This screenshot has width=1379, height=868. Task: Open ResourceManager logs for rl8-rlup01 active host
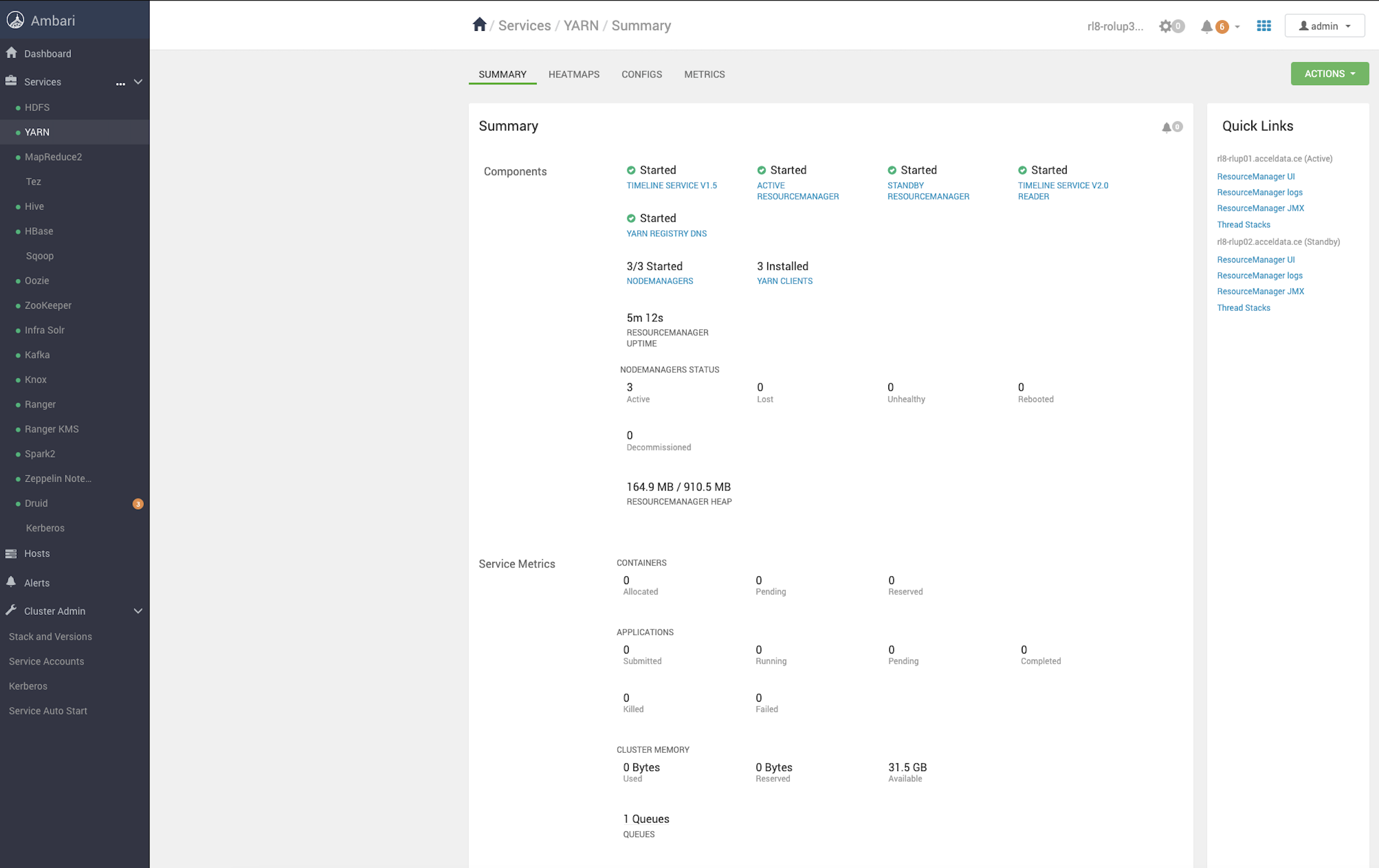coord(1260,193)
